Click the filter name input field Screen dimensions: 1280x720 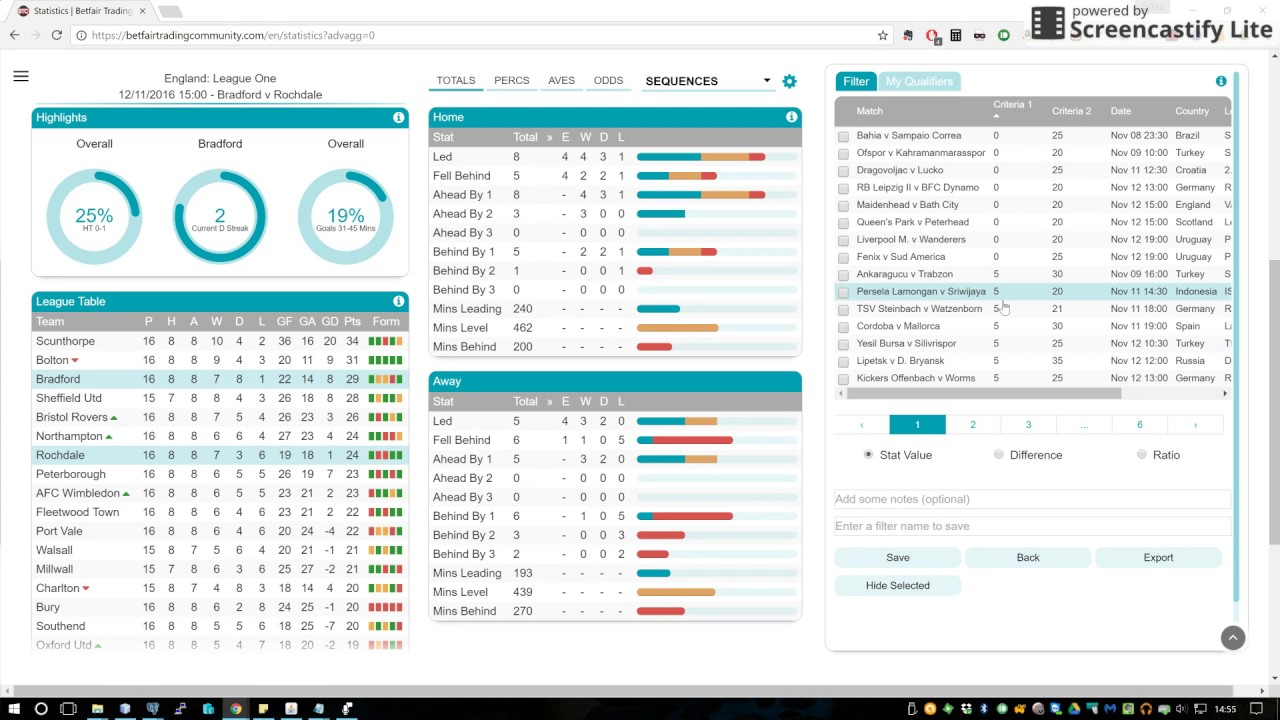click(x=1031, y=526)
